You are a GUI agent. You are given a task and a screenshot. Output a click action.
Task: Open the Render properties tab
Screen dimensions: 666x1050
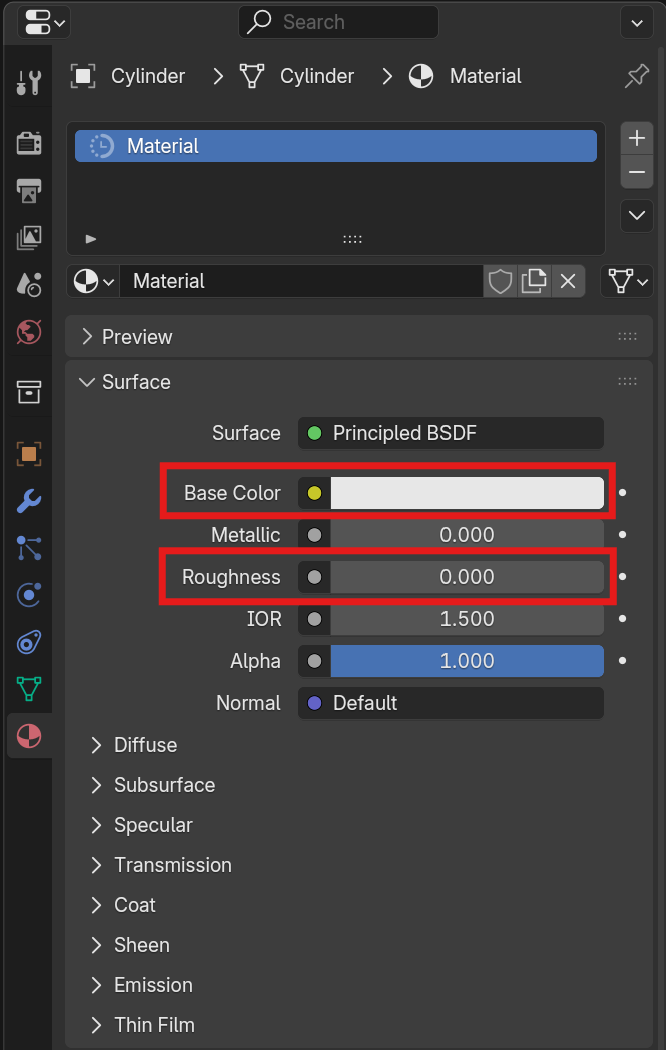coord(29,142)
